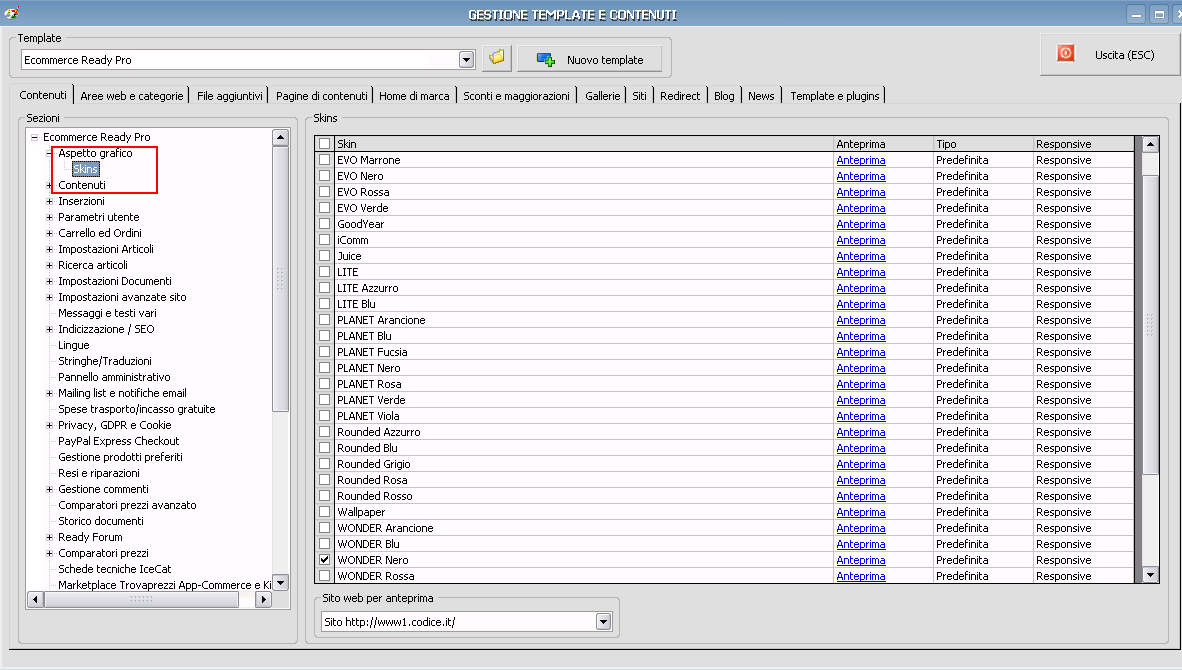The width and height of the screenshot is (1182, 670).
Task: Check the PLANET Fucsia skin checkbox
Action: tap(324, 352)
